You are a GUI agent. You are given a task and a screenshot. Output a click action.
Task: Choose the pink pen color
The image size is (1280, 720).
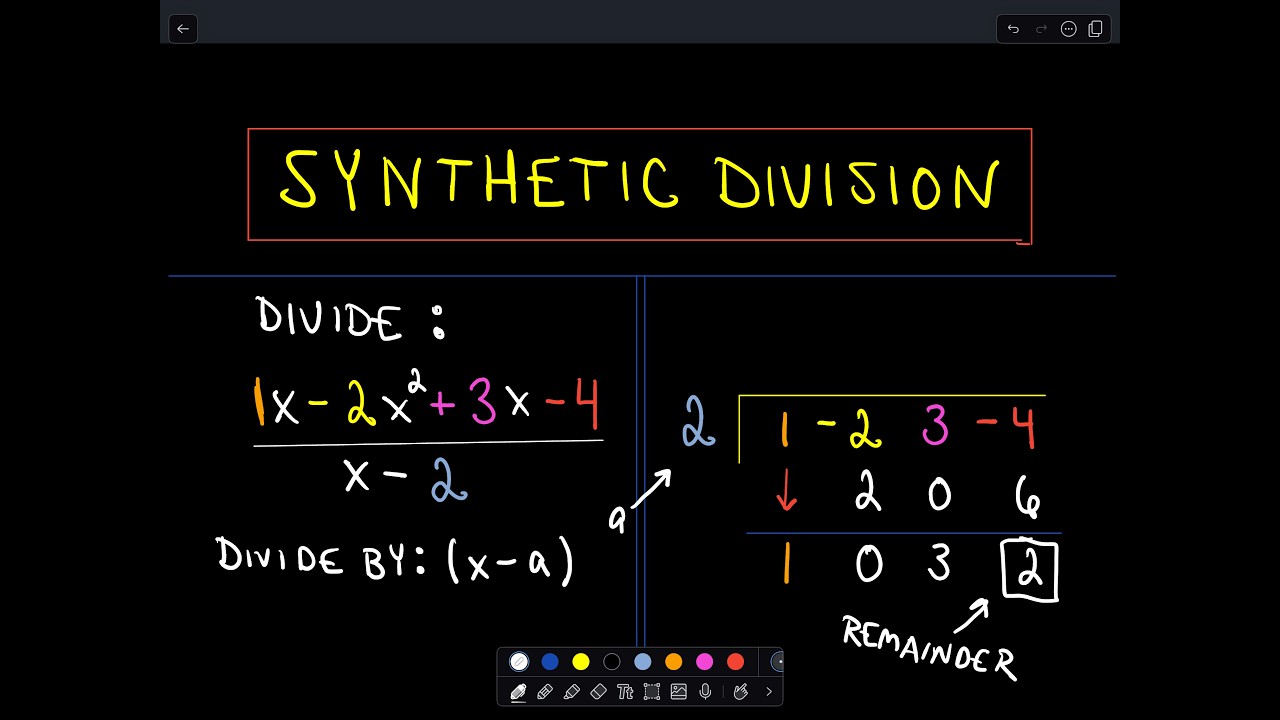coord(705,661)
